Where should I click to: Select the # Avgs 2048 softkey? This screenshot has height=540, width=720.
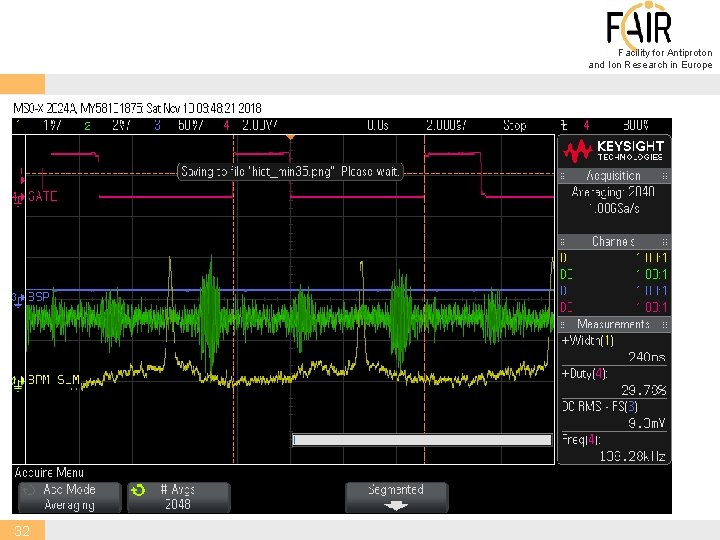tap(179, 497)
